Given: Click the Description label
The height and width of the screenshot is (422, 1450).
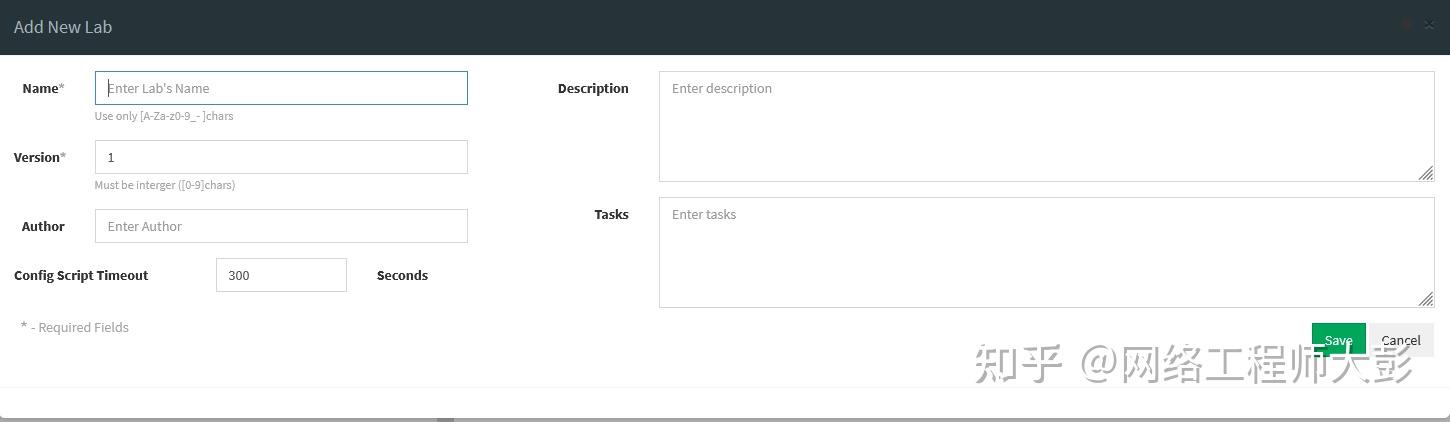Looking at the screenshot, I should point(593,88).
